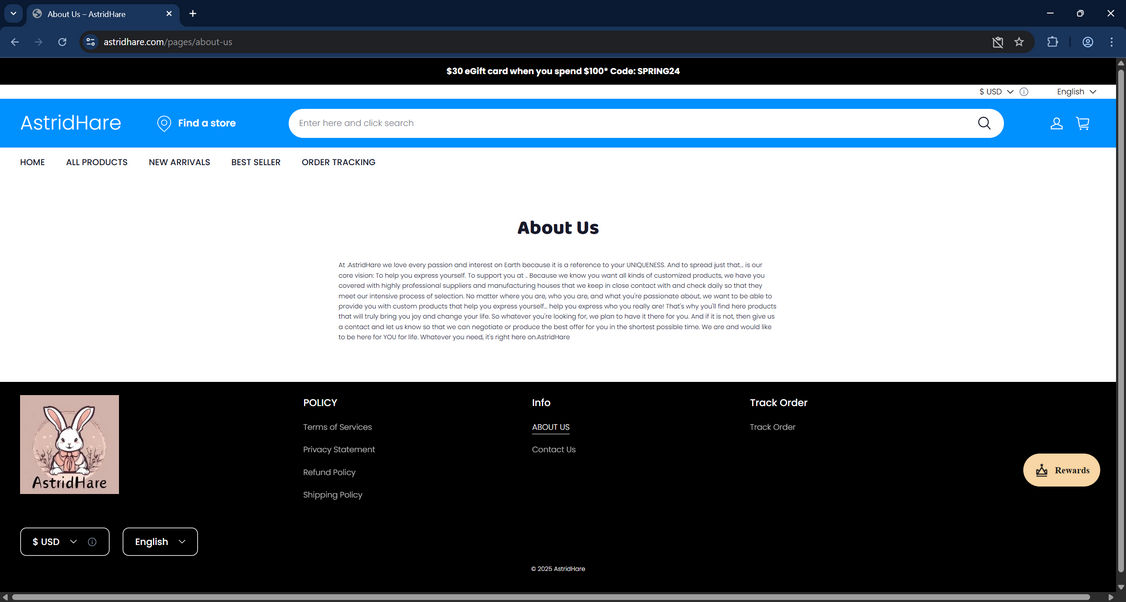Open Contact Us footer link

coord(554,450)
